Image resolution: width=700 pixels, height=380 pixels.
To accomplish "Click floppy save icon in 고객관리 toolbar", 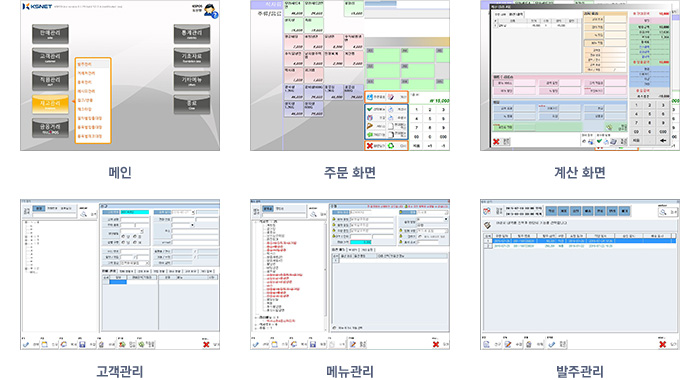I will coord(82,344).
